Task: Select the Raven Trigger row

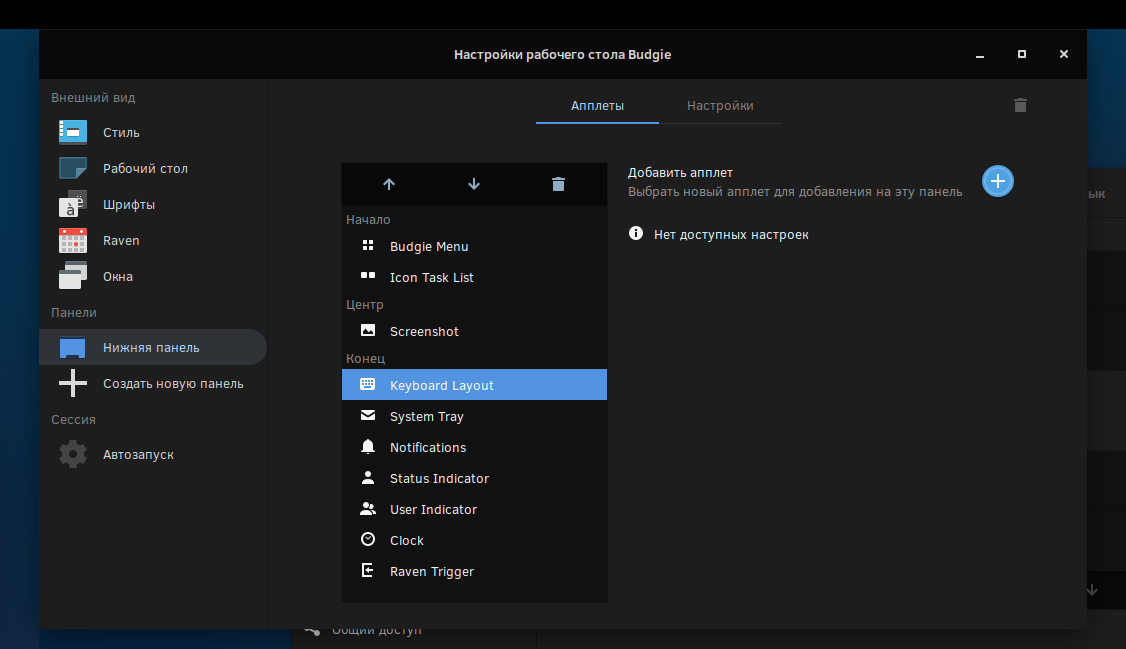Action: click(474, 571)
